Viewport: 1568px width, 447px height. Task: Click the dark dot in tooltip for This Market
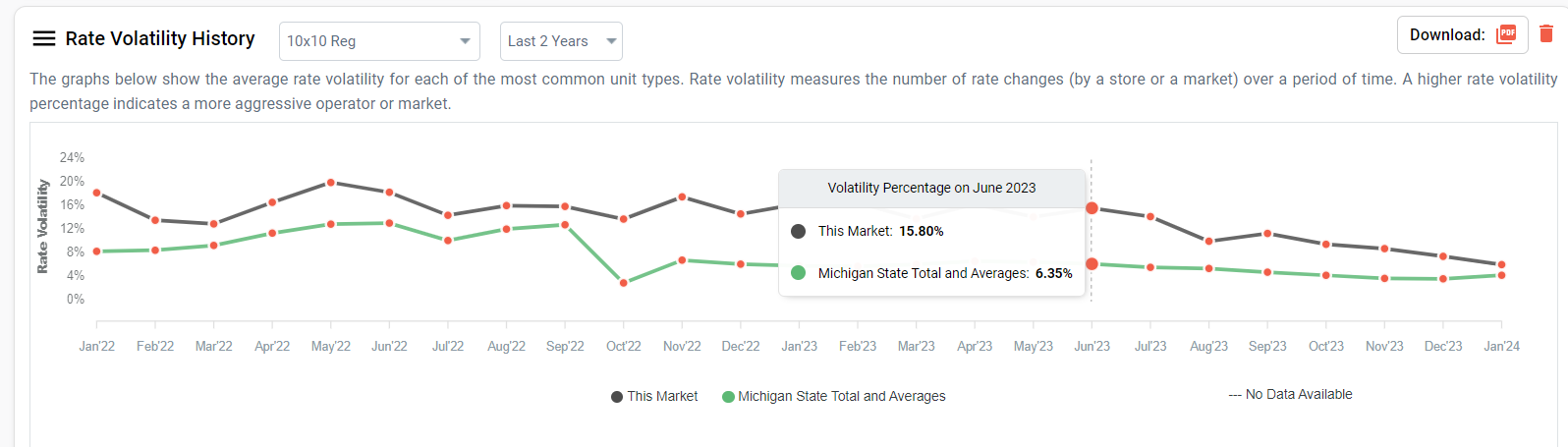[798, 231]
